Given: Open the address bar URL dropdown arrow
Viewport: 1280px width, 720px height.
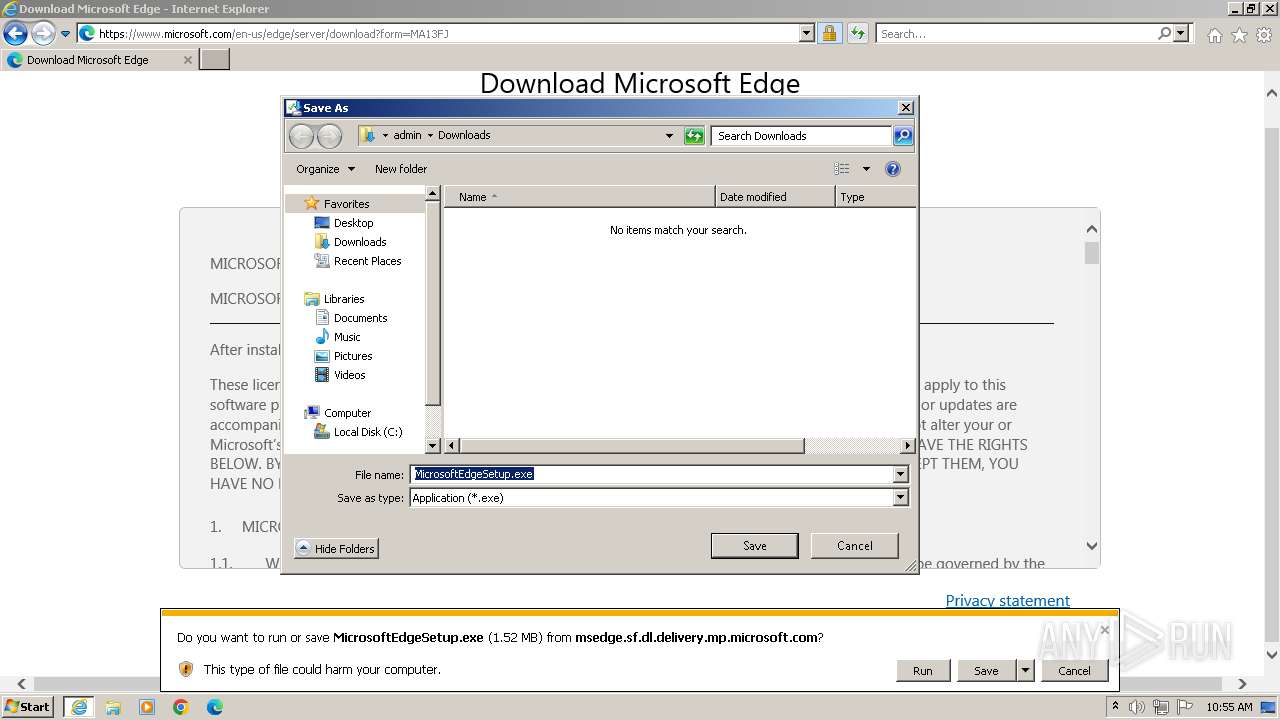Looking at the screenshot, I should click(807, 33).
